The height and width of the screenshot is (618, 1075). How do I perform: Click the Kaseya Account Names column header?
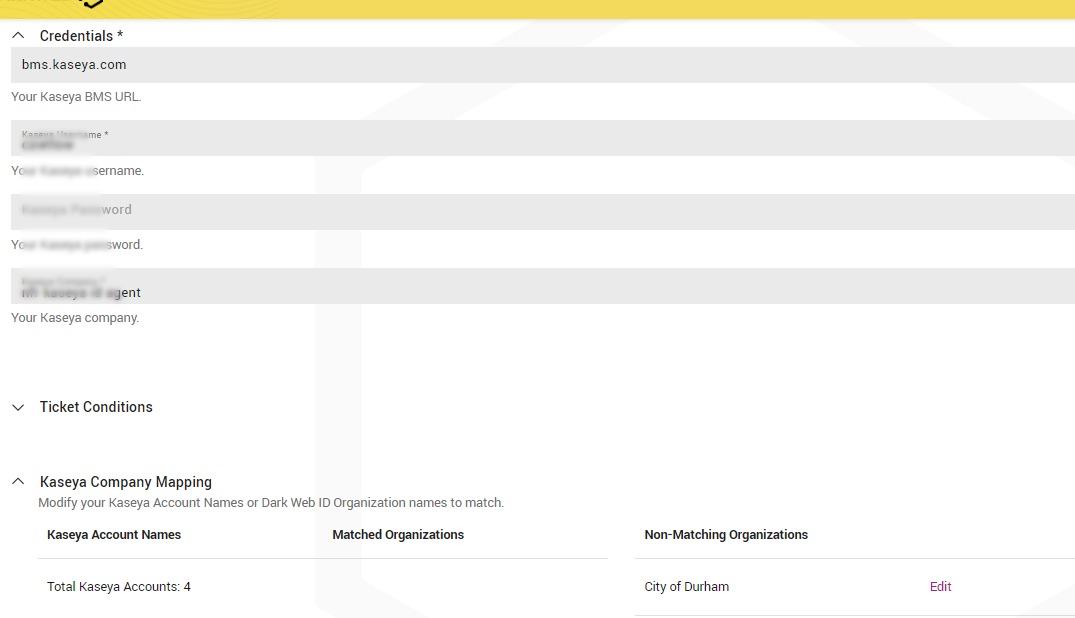click(113, 534)
